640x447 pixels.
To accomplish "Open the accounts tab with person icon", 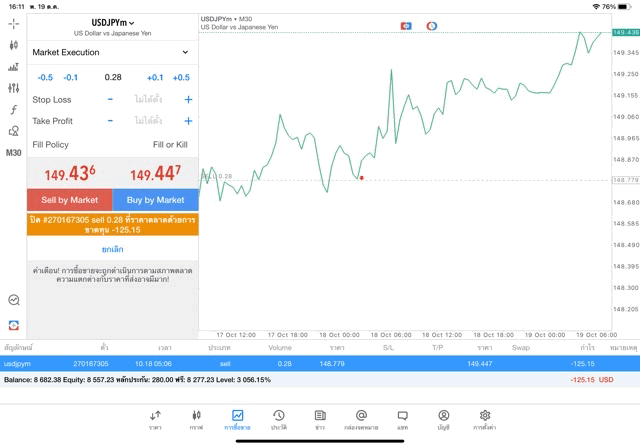I will 444,420.
